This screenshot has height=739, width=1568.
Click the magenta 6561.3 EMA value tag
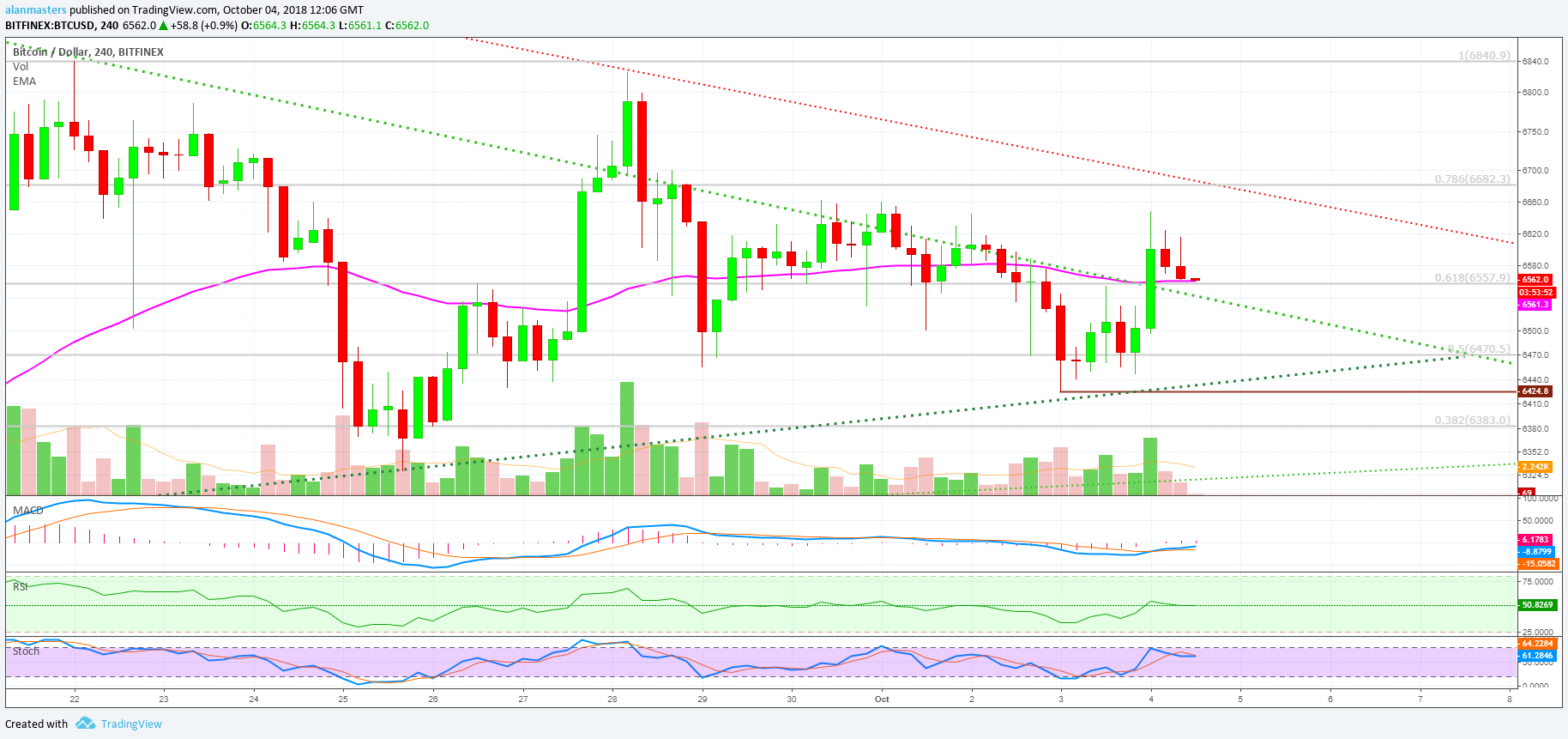tap(1535, 304)
